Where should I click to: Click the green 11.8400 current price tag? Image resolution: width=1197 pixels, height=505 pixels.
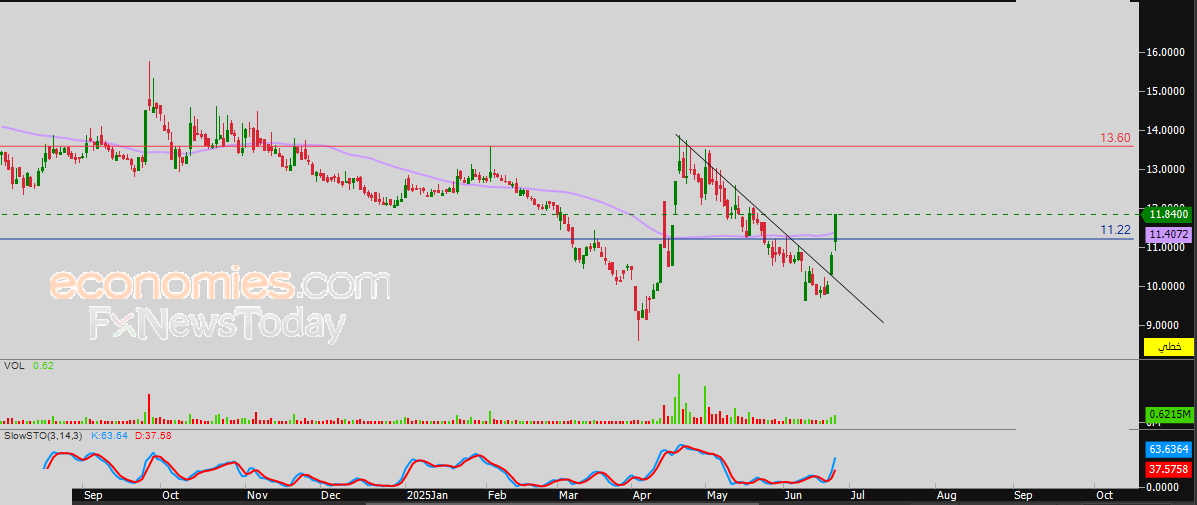click(x=1166, y=215)
